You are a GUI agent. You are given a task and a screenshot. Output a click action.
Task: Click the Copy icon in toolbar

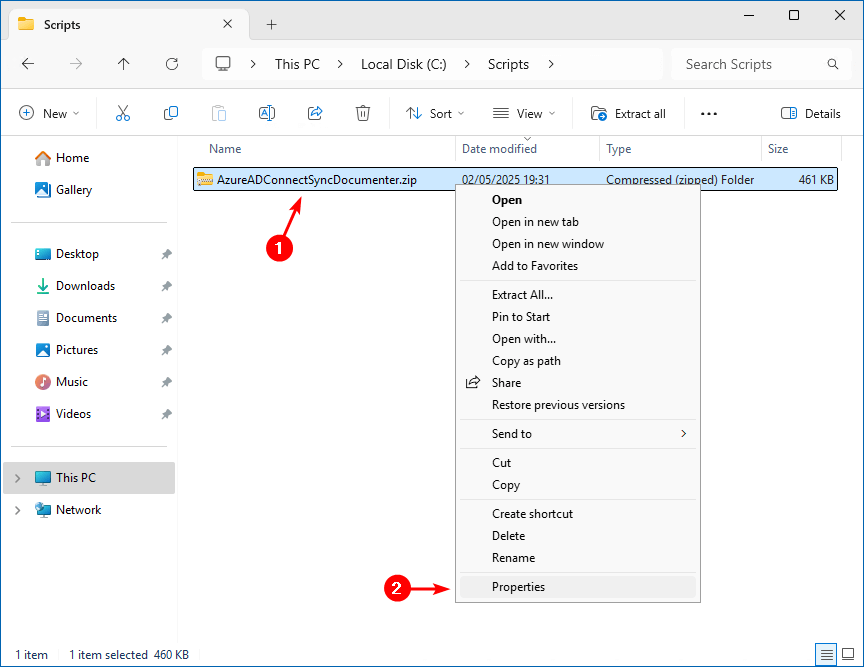171,113
